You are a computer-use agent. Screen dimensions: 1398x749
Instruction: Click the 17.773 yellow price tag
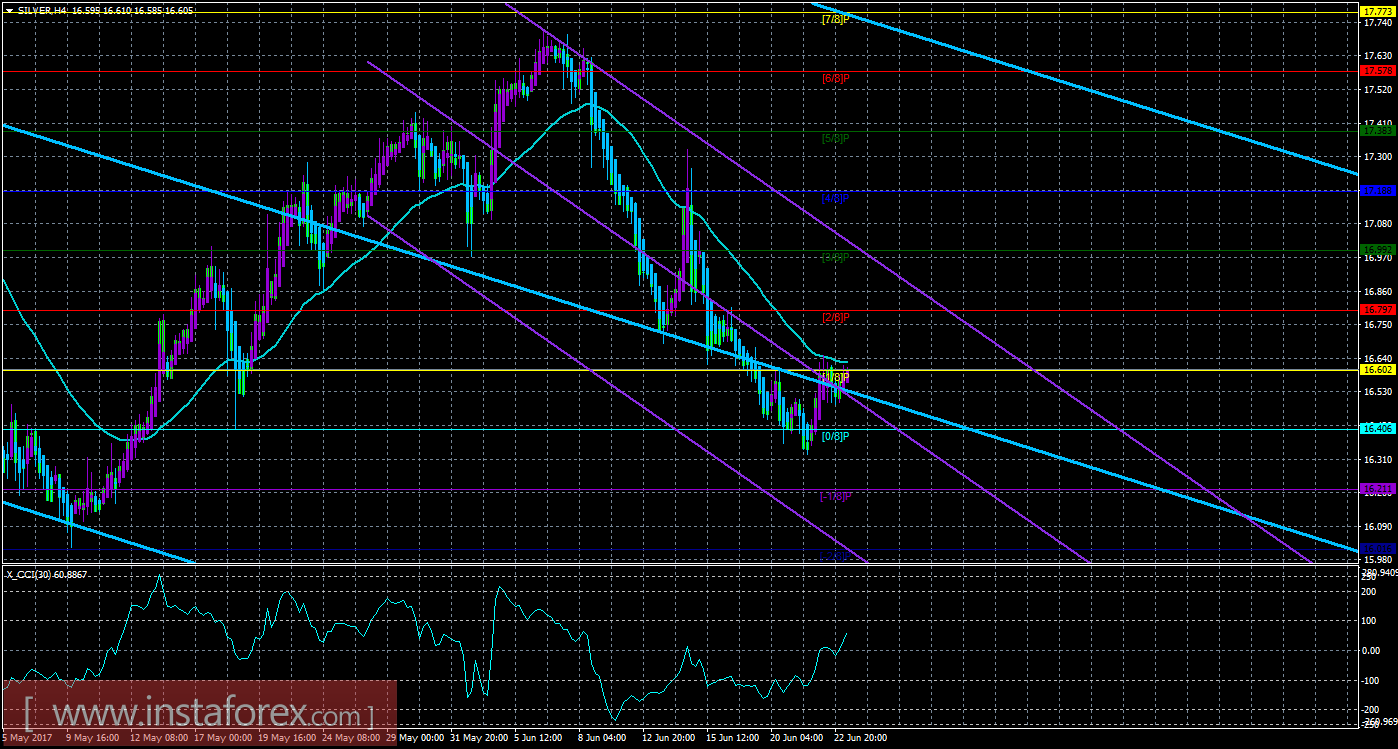point(1377,11)
